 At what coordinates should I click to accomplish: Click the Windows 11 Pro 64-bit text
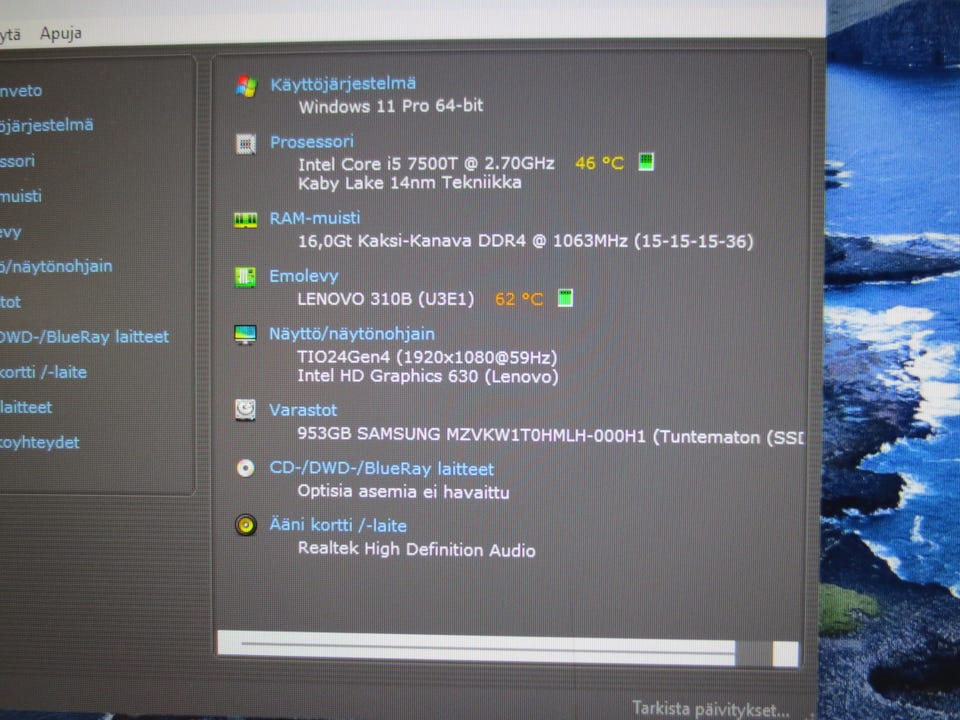[391, 106]
